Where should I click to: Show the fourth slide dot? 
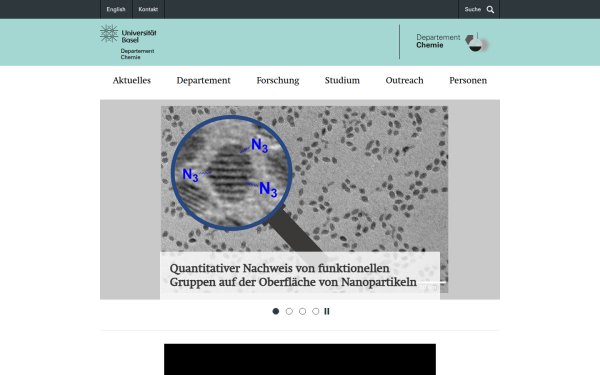pyautogui.click(x=315, y=311)
